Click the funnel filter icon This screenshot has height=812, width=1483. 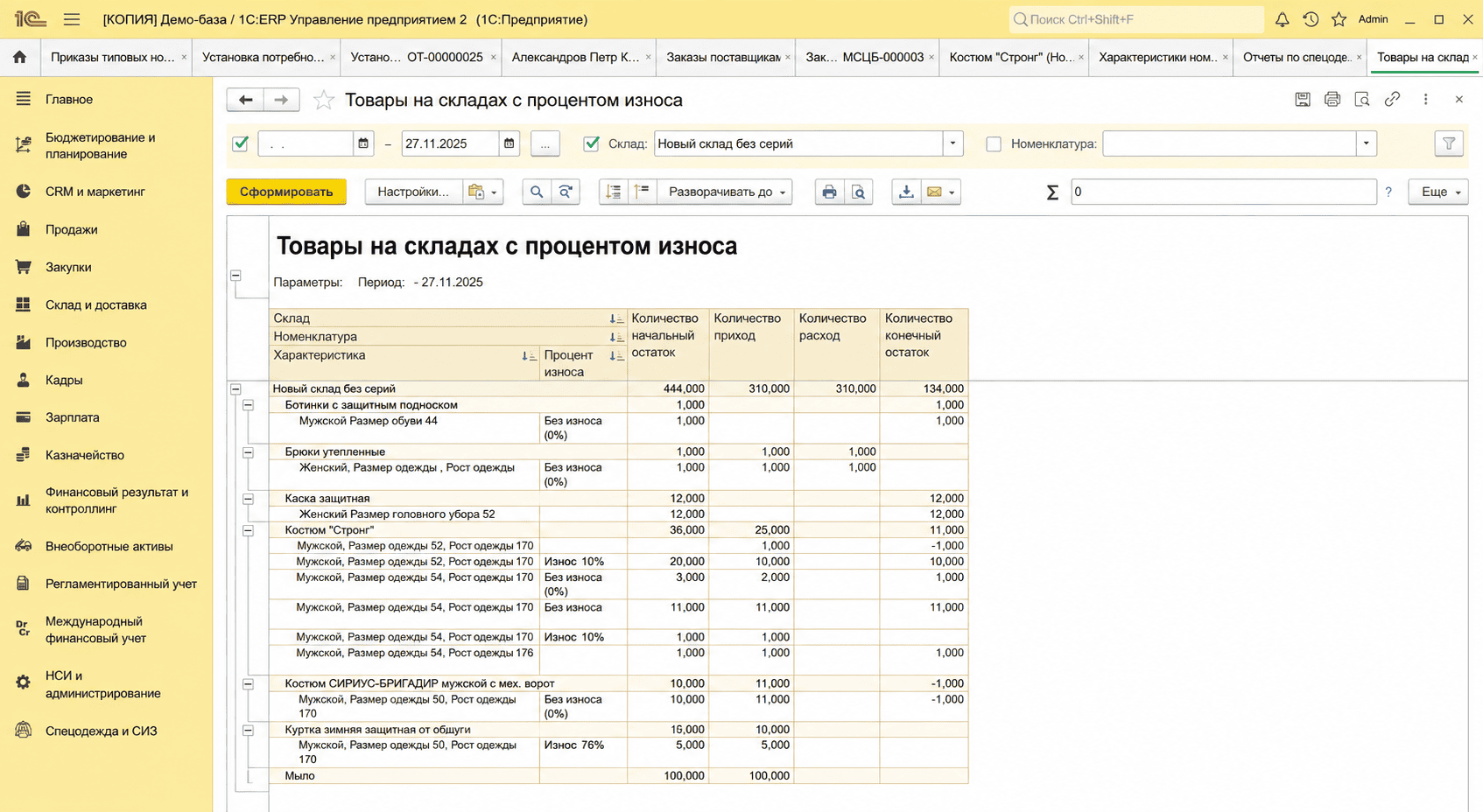click(1449, 143)
